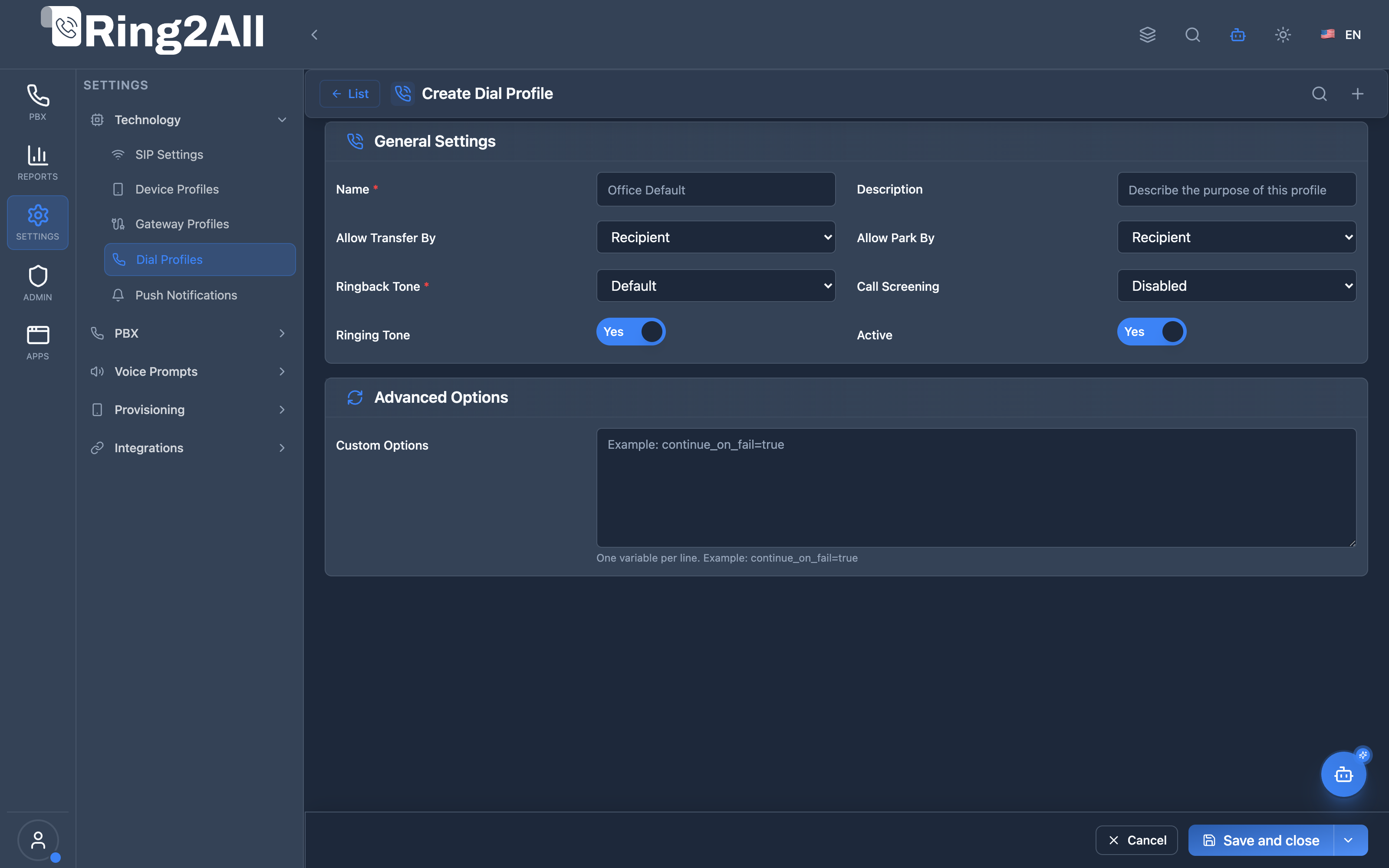Select Dial Profiles in the sidebar
1389x868 pixels.
pyautogui.click(x=199, y=260)
